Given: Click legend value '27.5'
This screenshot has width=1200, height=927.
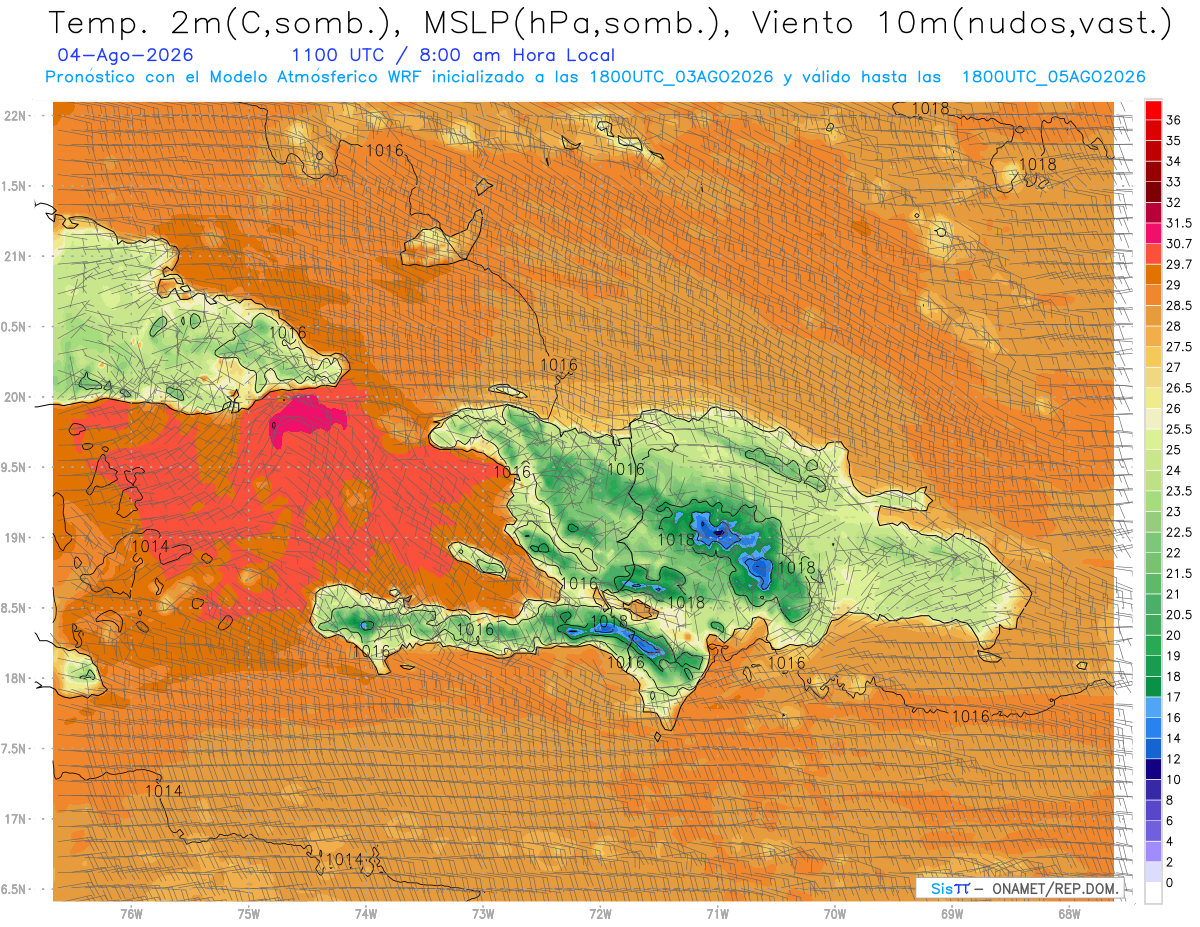Looking at the screenshot, I should coord(1179,347).
